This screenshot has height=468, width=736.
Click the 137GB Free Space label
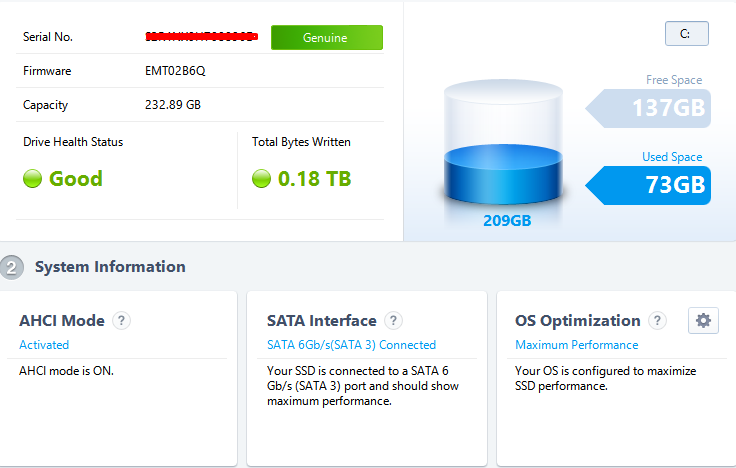tap(668, 108)
